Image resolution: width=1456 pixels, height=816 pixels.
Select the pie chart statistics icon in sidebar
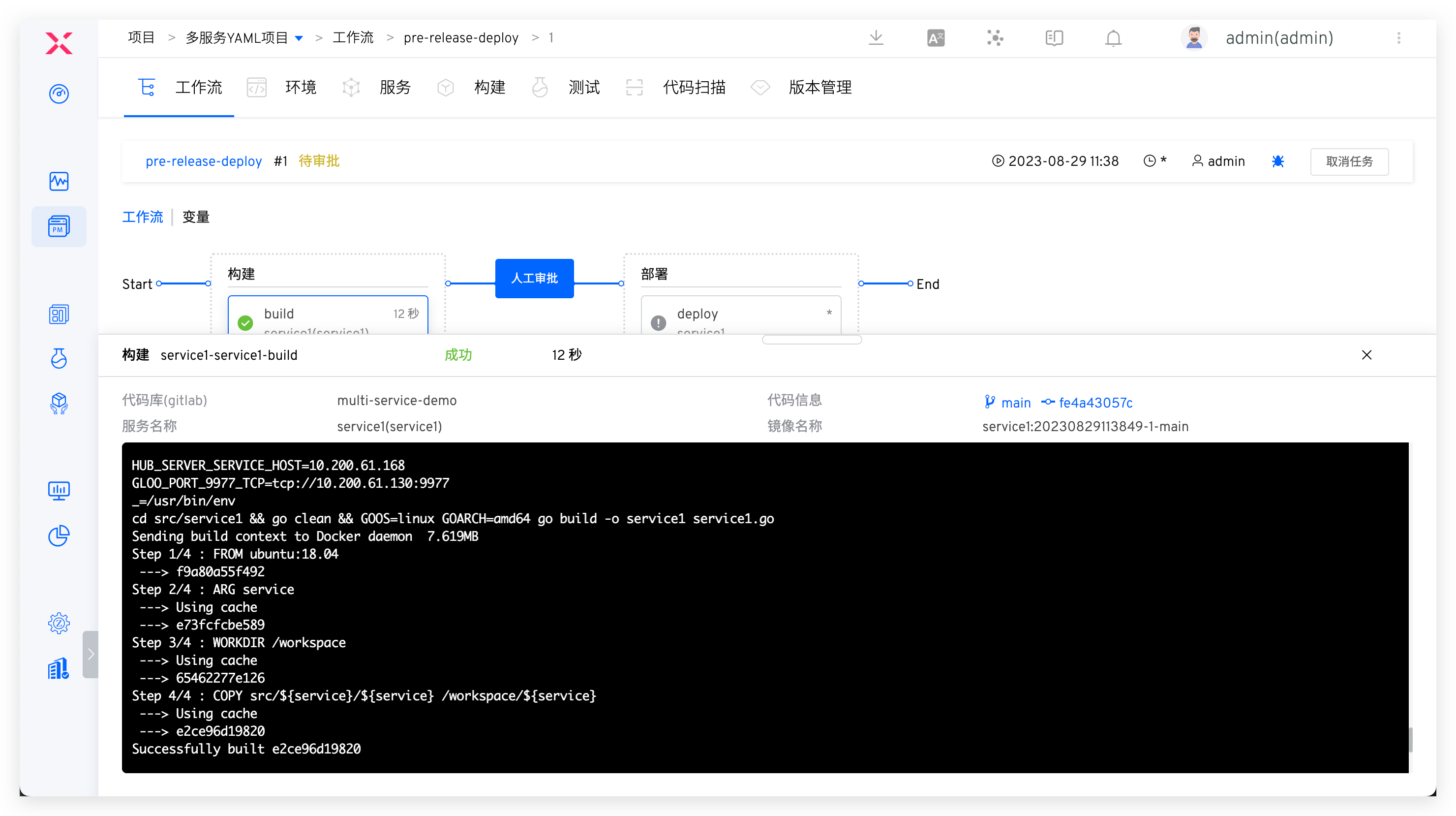point(59,535)
